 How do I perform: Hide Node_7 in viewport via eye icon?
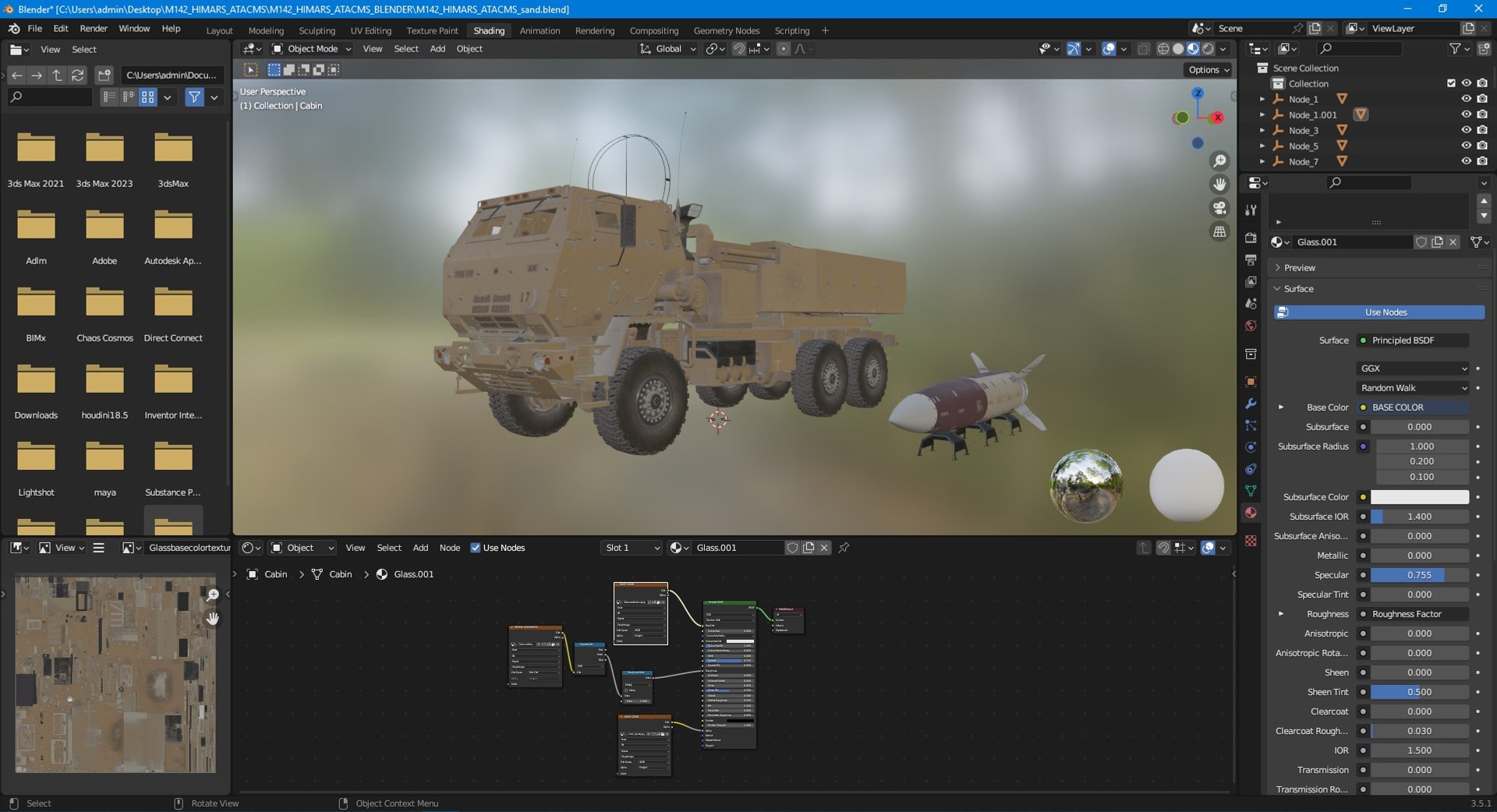1466,161
